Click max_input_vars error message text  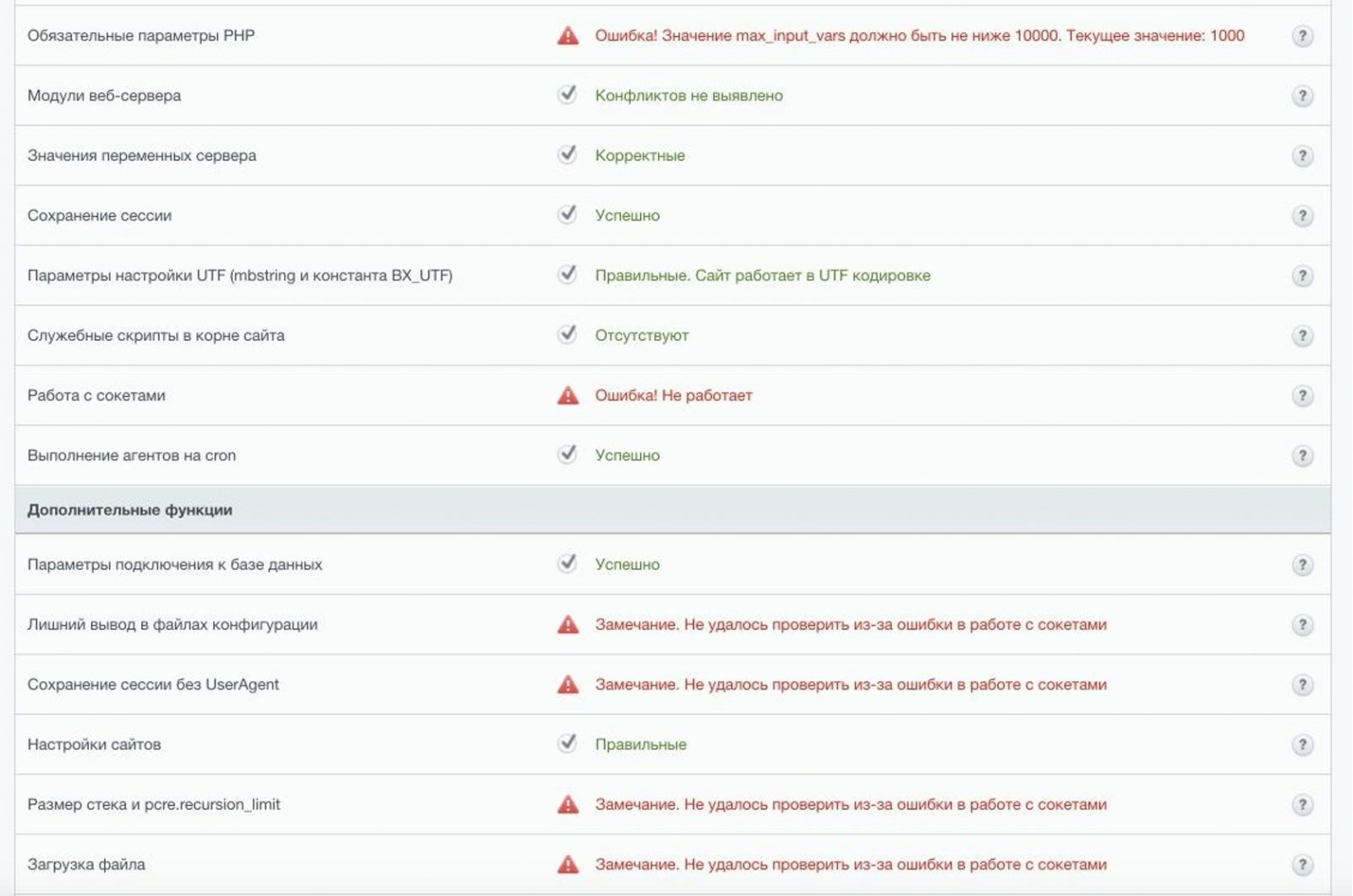click(x=919, y=36)
